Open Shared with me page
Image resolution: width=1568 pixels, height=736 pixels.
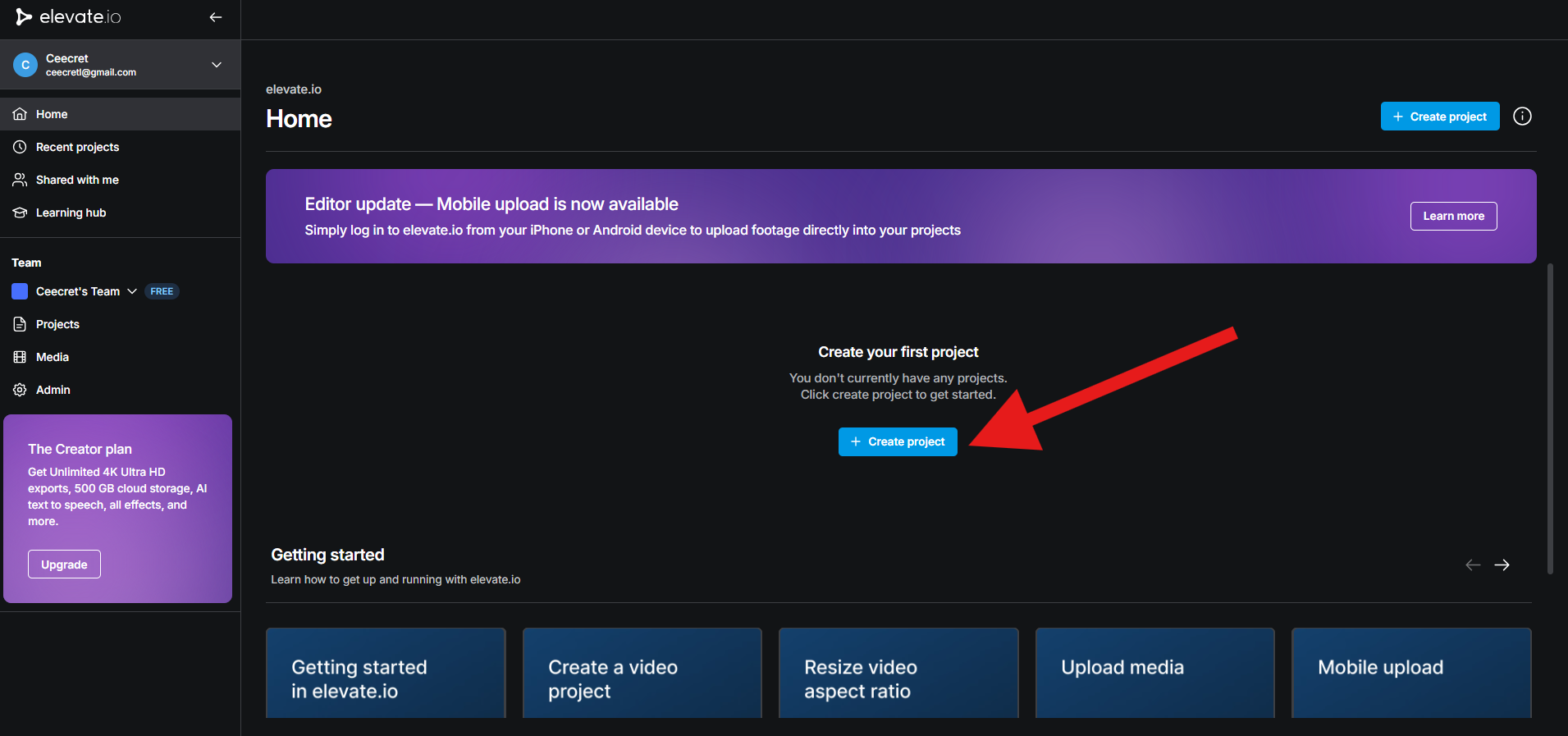tap(120, 180)
